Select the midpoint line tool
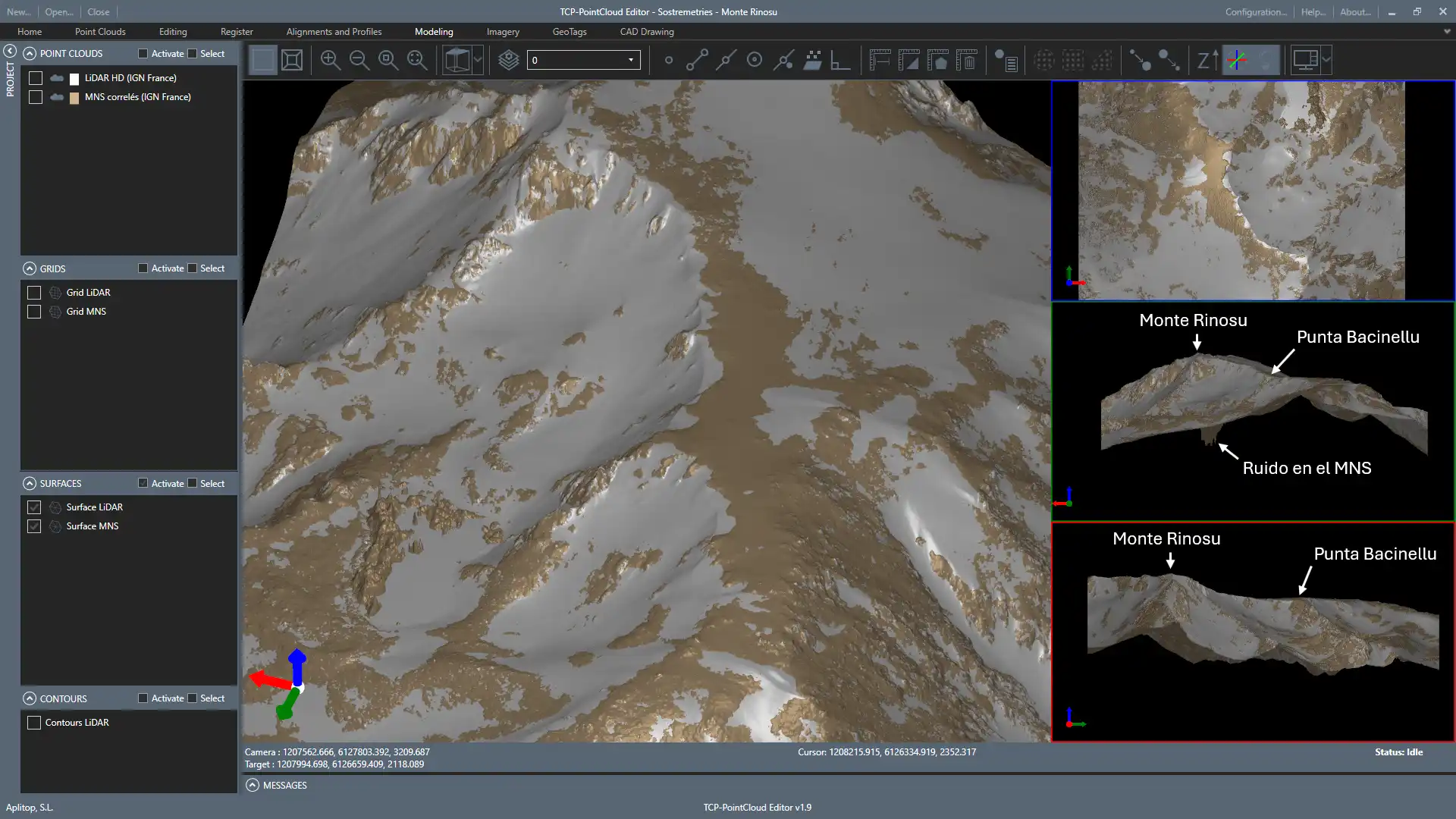Viewport: 1456px width, 819px height. [726, 60]
